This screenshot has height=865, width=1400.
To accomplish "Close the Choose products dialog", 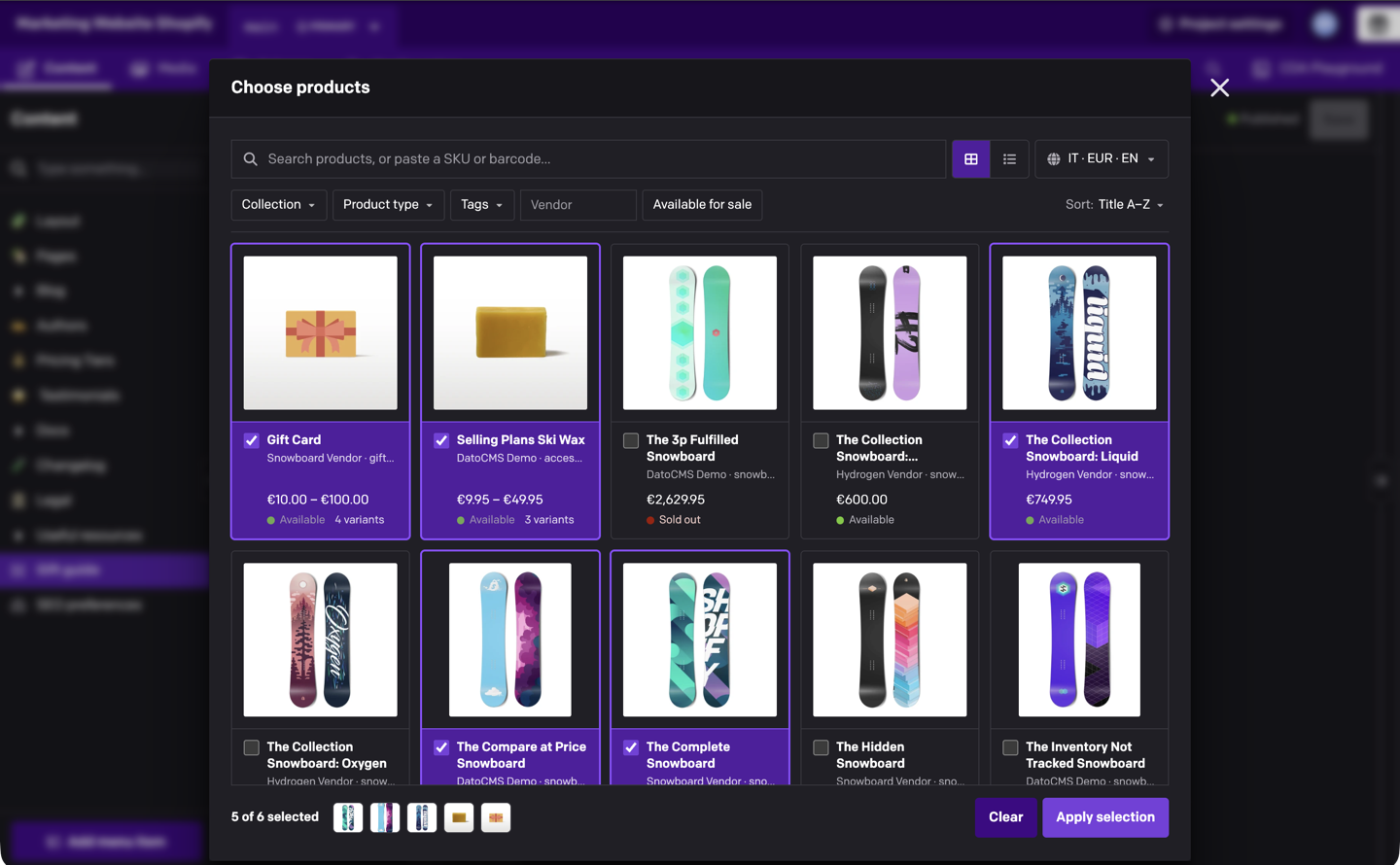I will (1220, 87).
